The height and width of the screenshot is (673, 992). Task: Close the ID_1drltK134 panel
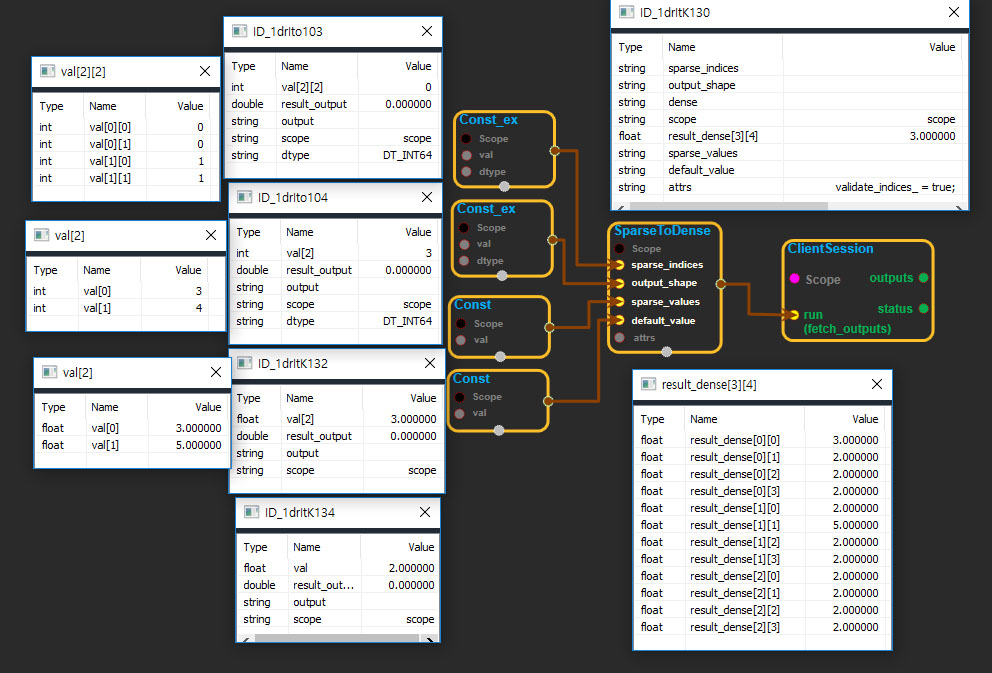[425, 512]
